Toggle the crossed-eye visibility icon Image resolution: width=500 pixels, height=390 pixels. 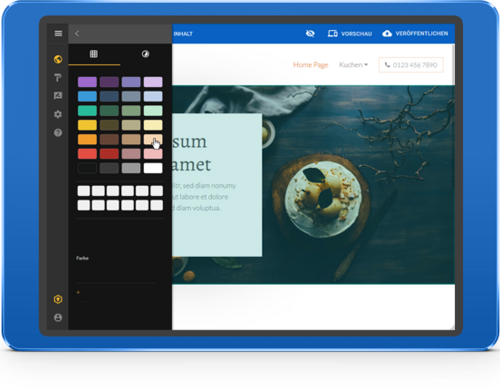310,33
